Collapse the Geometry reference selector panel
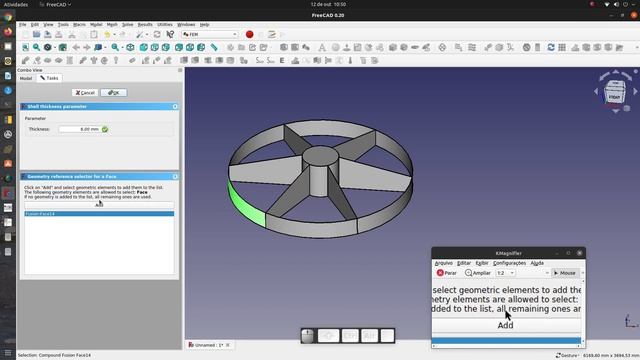Screen dimensions: 640x360 coord(175,177)
